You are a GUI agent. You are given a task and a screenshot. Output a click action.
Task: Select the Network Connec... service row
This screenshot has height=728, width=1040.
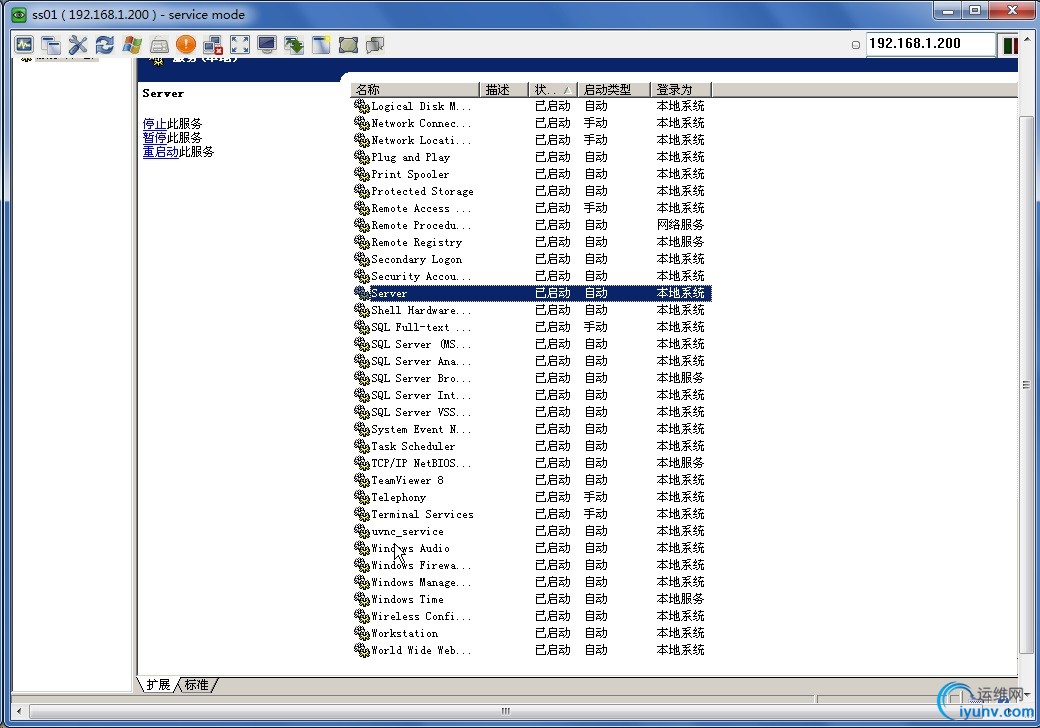pos(531,123)
